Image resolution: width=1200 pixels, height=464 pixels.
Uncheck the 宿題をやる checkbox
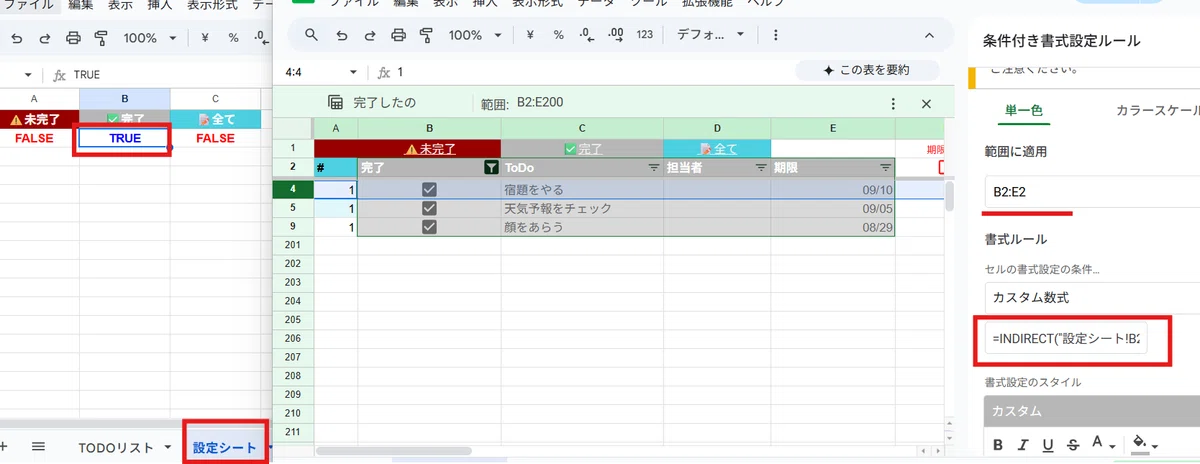pyautogui.click(x=429, y=189)
